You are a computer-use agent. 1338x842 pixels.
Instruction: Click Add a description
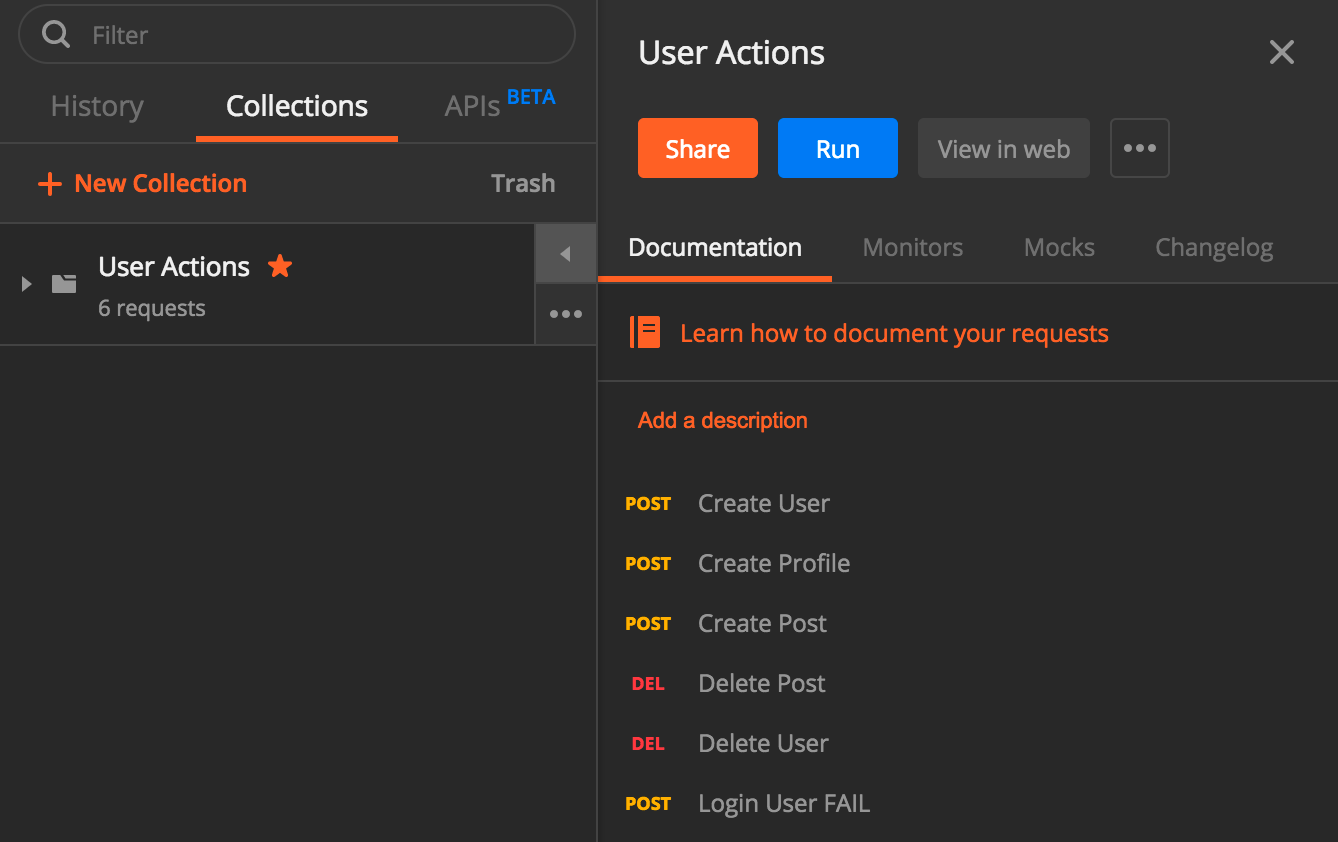point(722,420)
